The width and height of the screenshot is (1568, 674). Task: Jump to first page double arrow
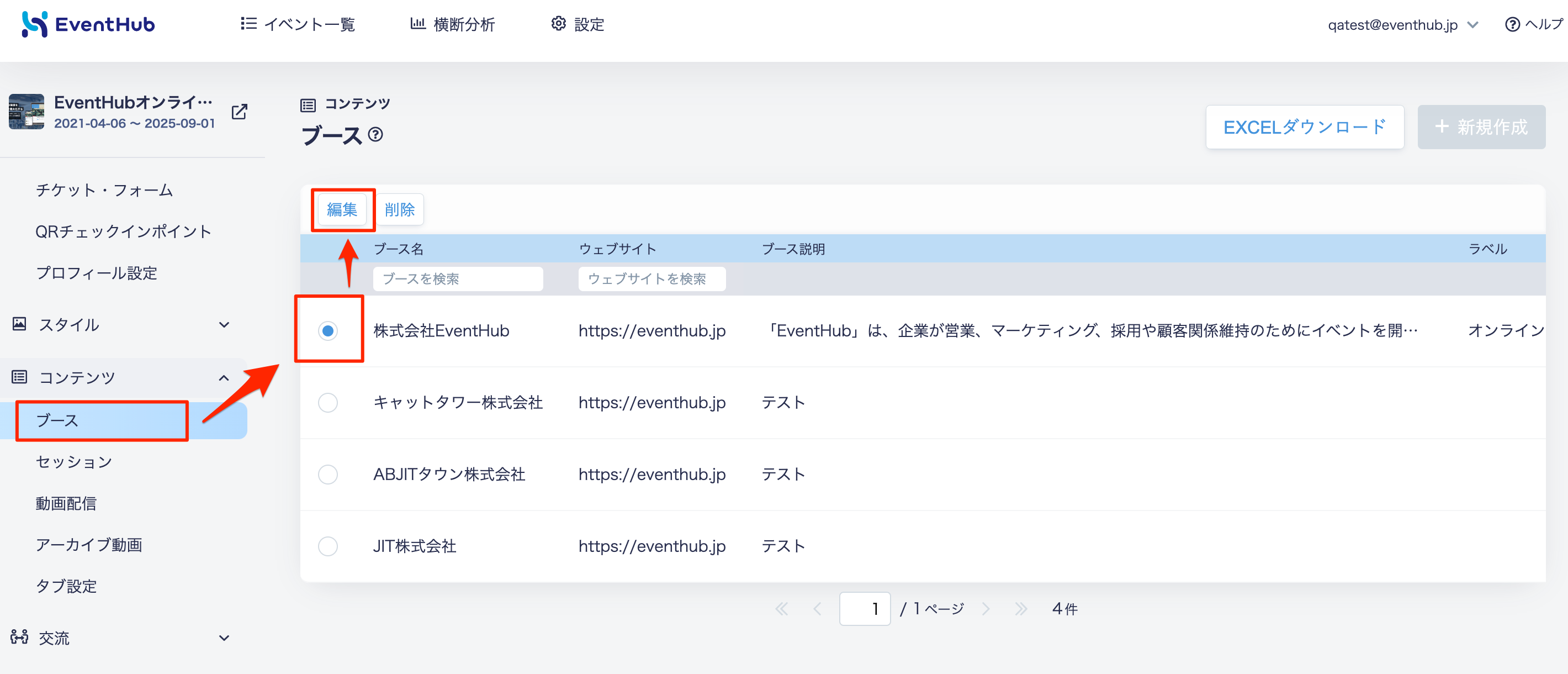click(x=782, y=608)
